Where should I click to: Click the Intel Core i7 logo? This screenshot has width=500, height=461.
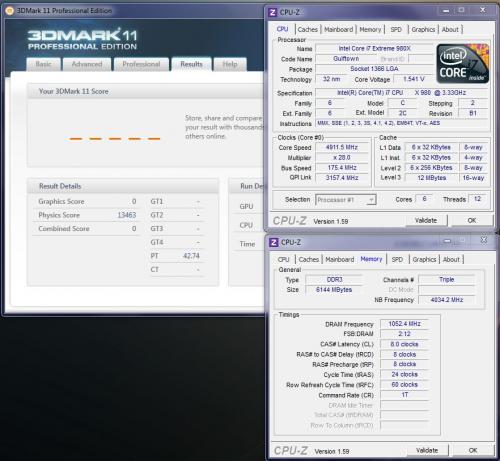463,63
